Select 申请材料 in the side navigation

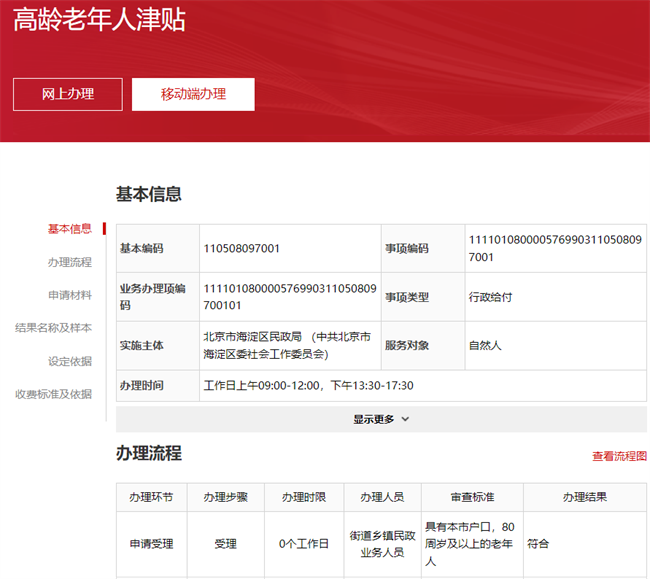point(70,295)
